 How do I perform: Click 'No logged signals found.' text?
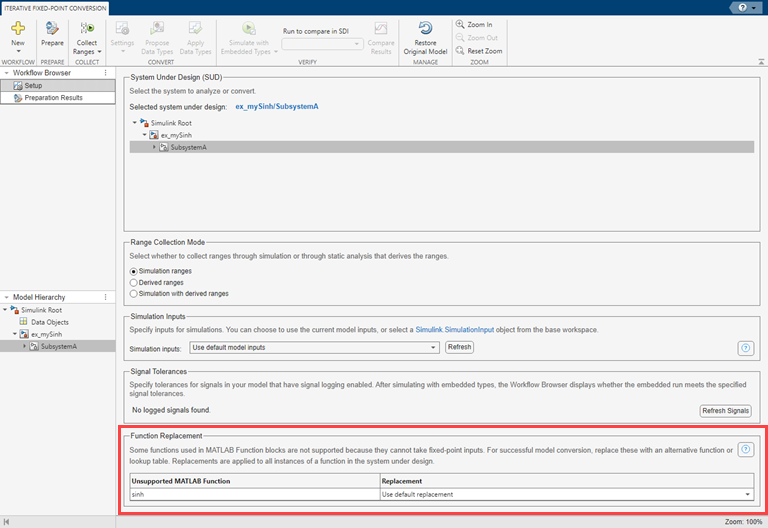click(171, 410)
